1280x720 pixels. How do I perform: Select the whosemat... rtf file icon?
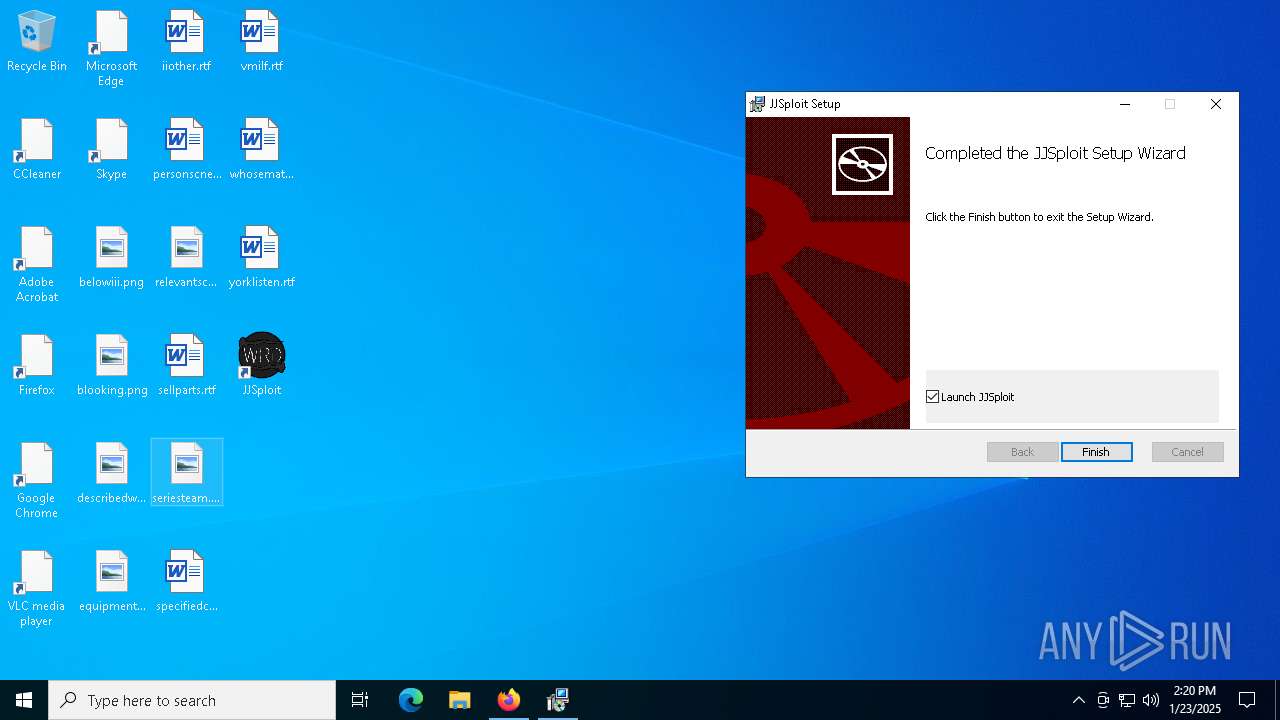[261, 150]
